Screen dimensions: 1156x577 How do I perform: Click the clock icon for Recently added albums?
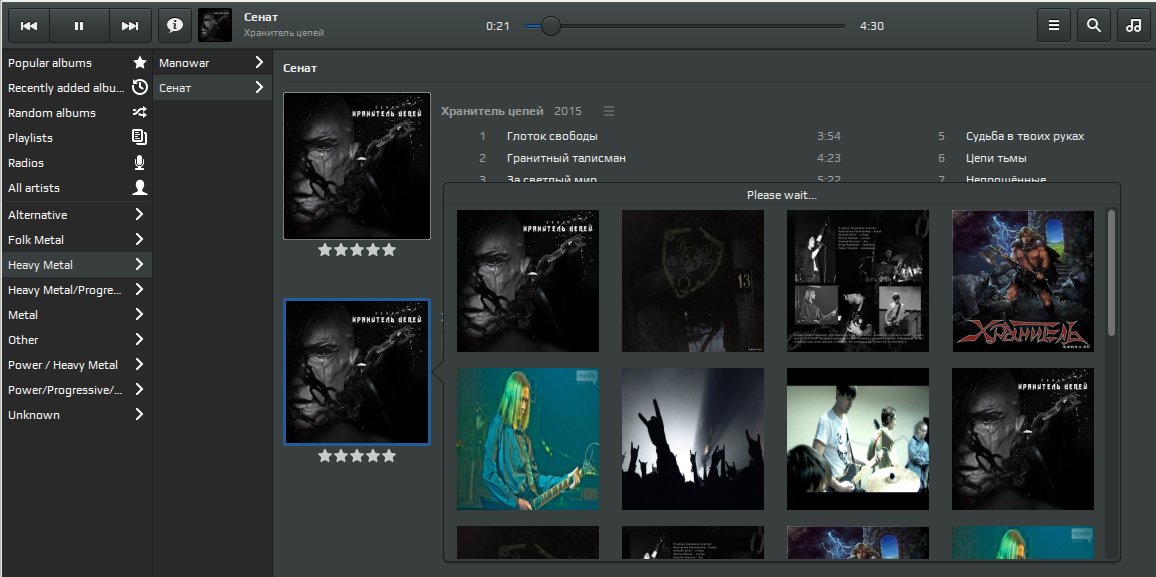139,88
